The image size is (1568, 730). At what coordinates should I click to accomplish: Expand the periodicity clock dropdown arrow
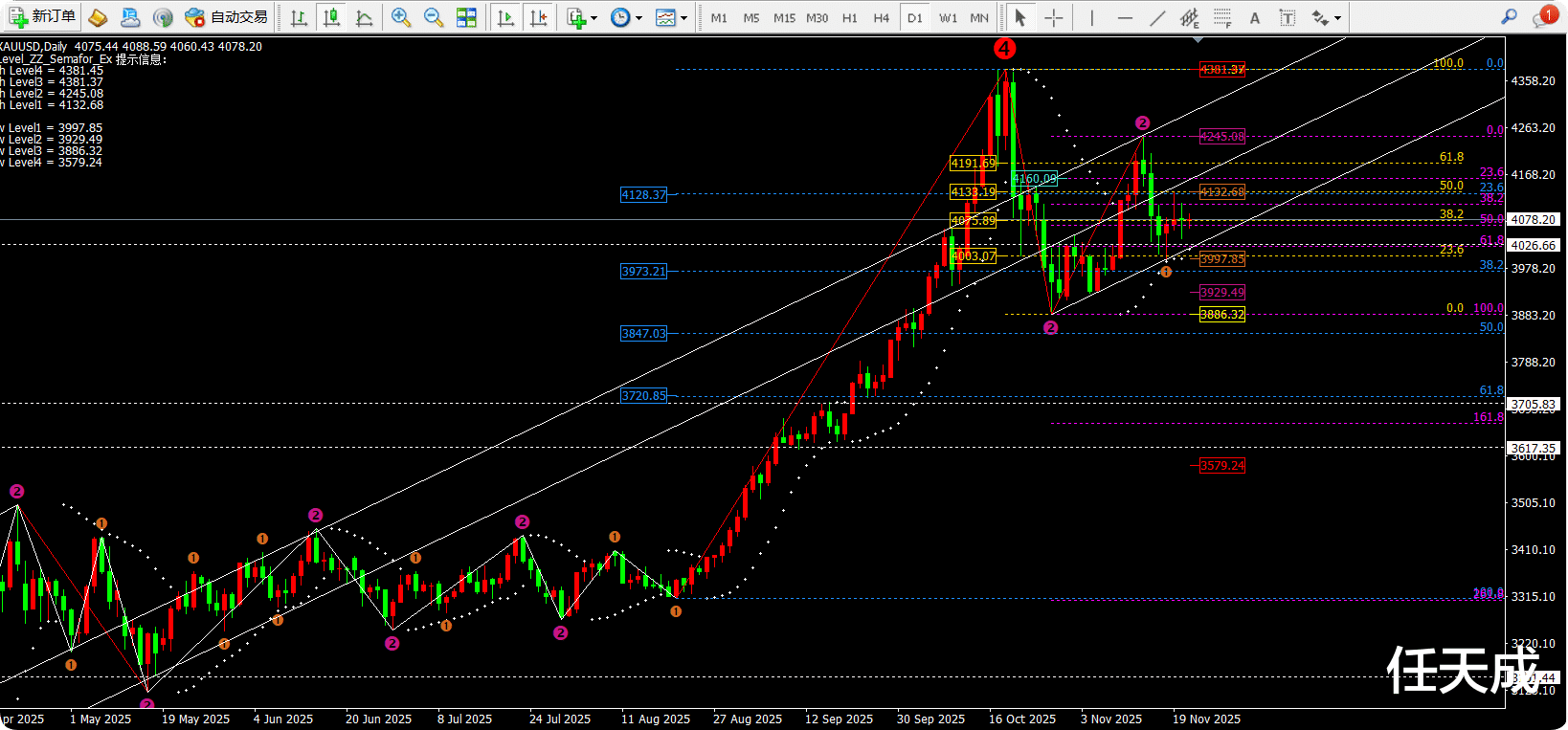click(638, 18)
